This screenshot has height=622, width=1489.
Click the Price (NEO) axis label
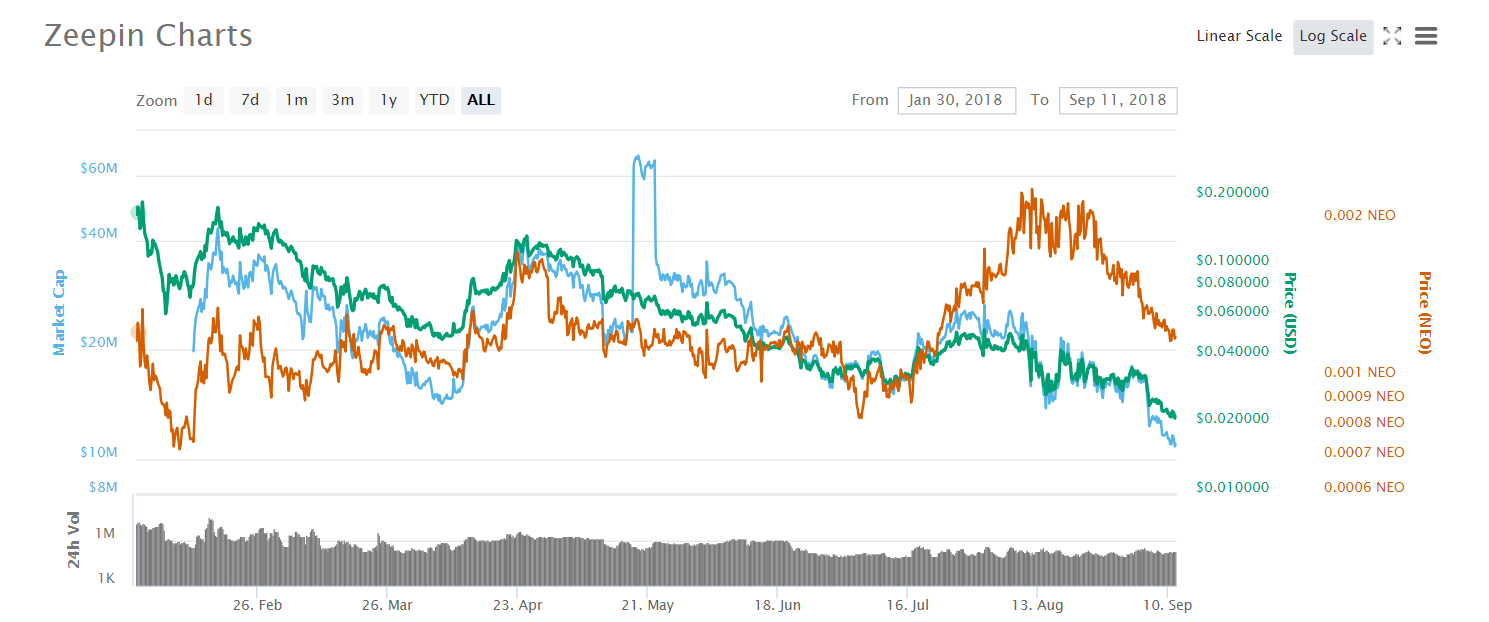[x=1424, y=312]
